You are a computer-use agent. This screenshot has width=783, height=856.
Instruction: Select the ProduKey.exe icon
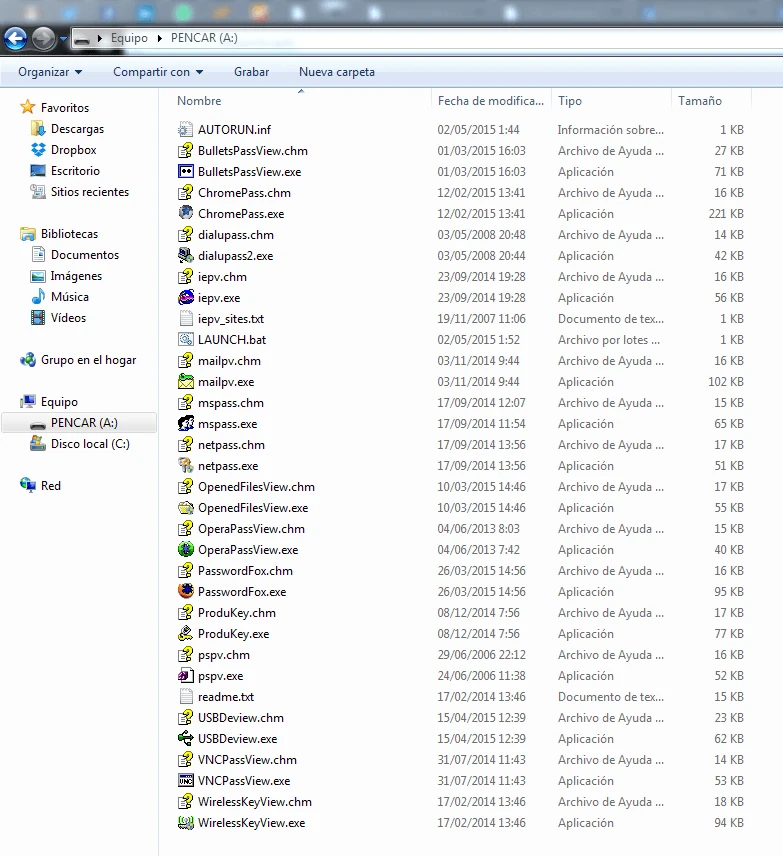click(186, 633)
